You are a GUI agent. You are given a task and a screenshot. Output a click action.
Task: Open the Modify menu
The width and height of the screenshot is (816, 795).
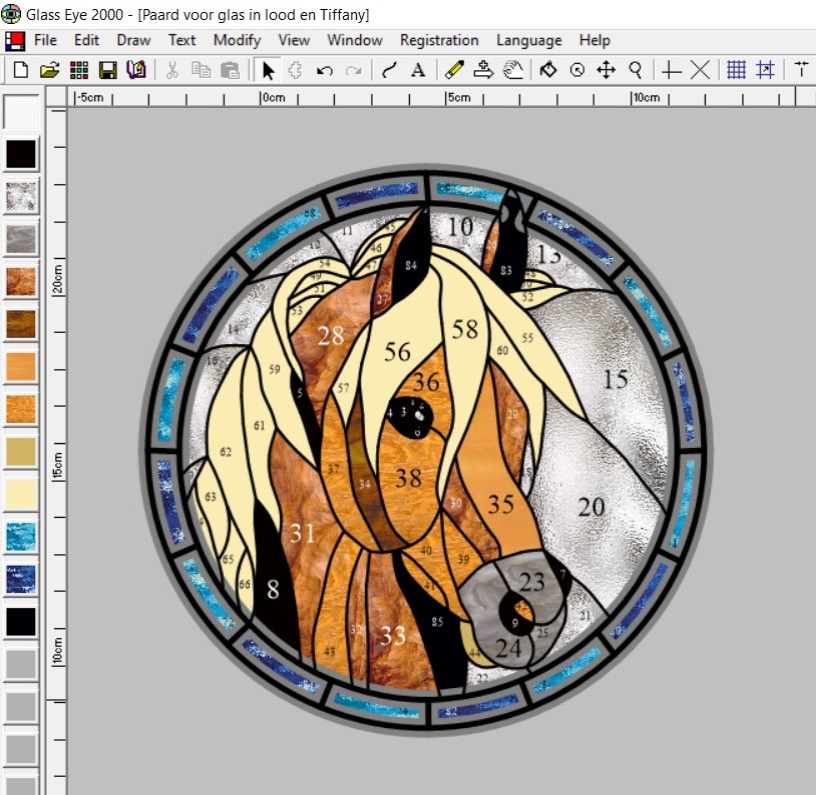coord(237,40)
